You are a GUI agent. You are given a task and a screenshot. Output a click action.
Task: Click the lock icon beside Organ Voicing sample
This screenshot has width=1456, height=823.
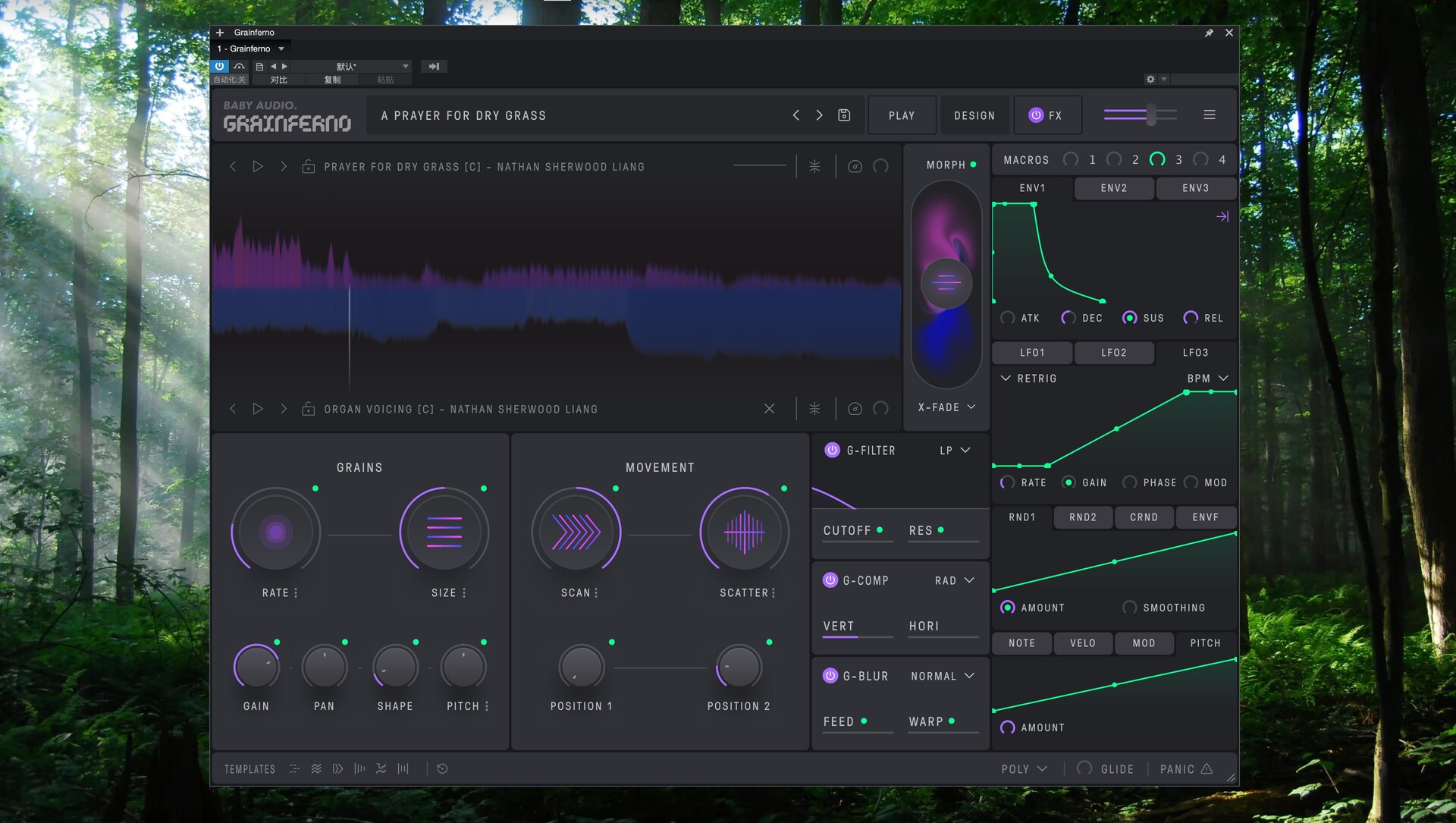309,409
